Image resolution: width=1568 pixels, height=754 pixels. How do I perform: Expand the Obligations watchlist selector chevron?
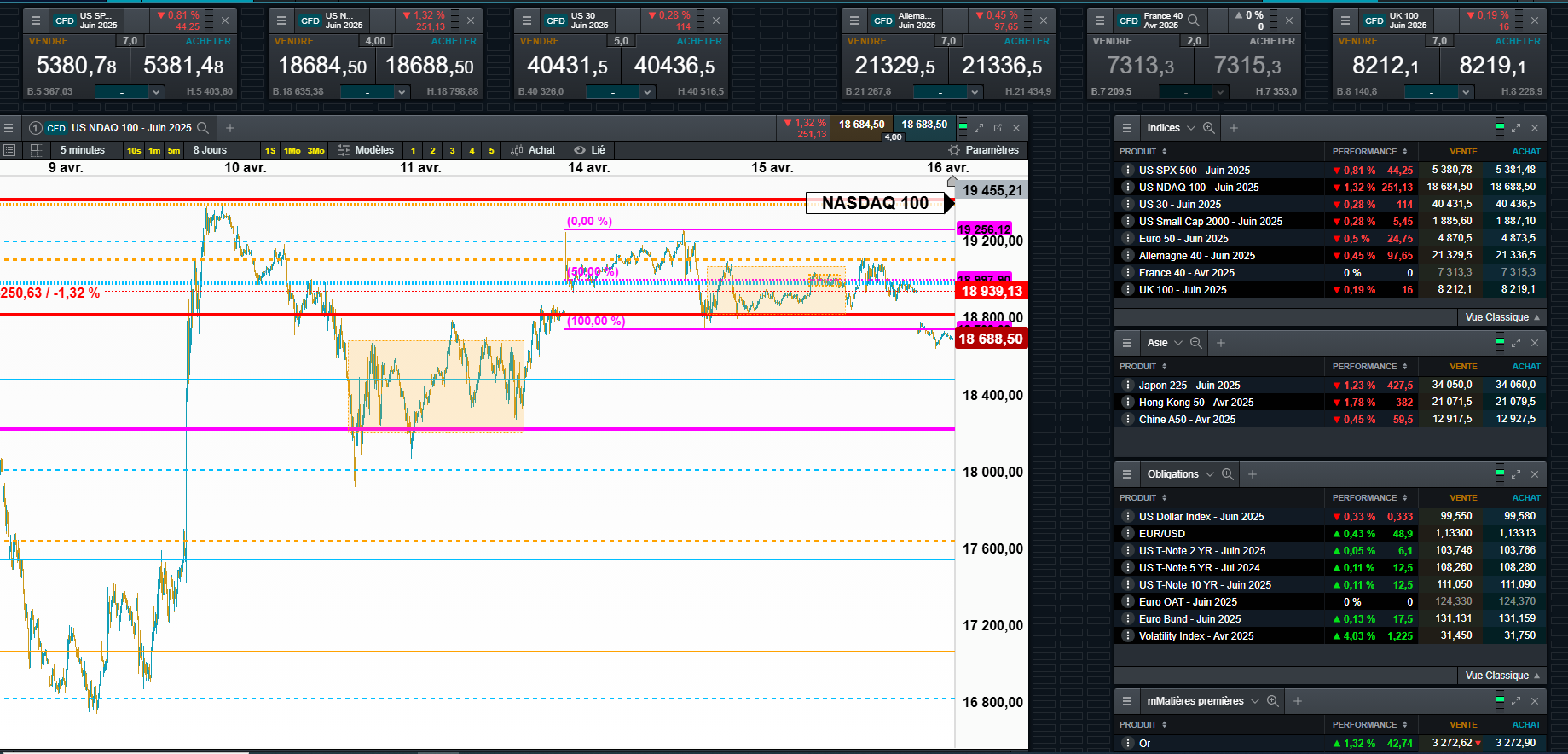click(1210, 474)
